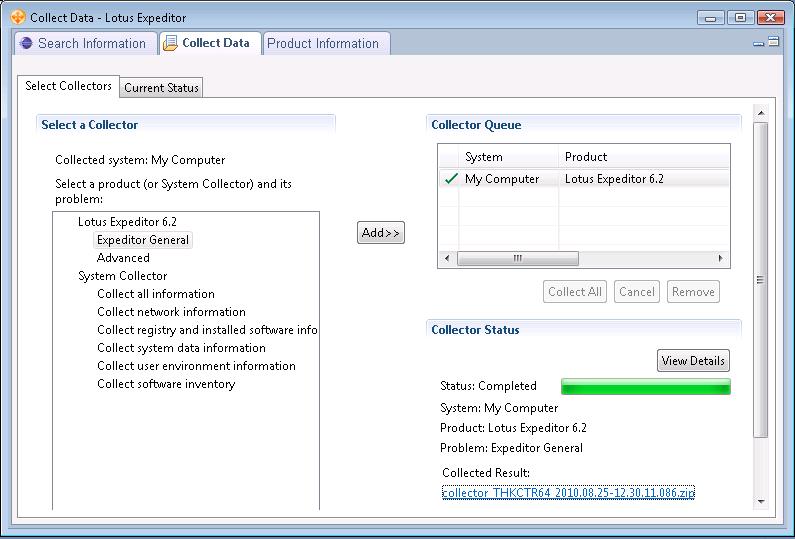The width and height of the screenshot is (795, 539).
Task: Click the main panel vertical scrollbar thumb
Action: click(761, 279)
